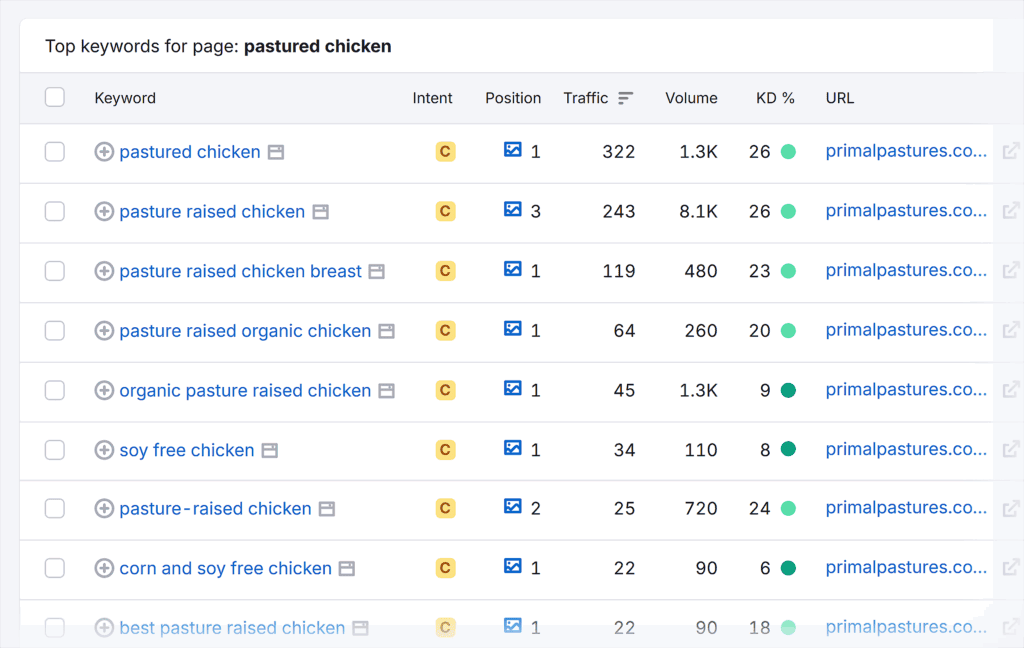Click the green KD dot for "organic pasture raised chicken"
The width and height of the screenshot is (1024, 648).
pyautogui.click(x=789, y=390)
